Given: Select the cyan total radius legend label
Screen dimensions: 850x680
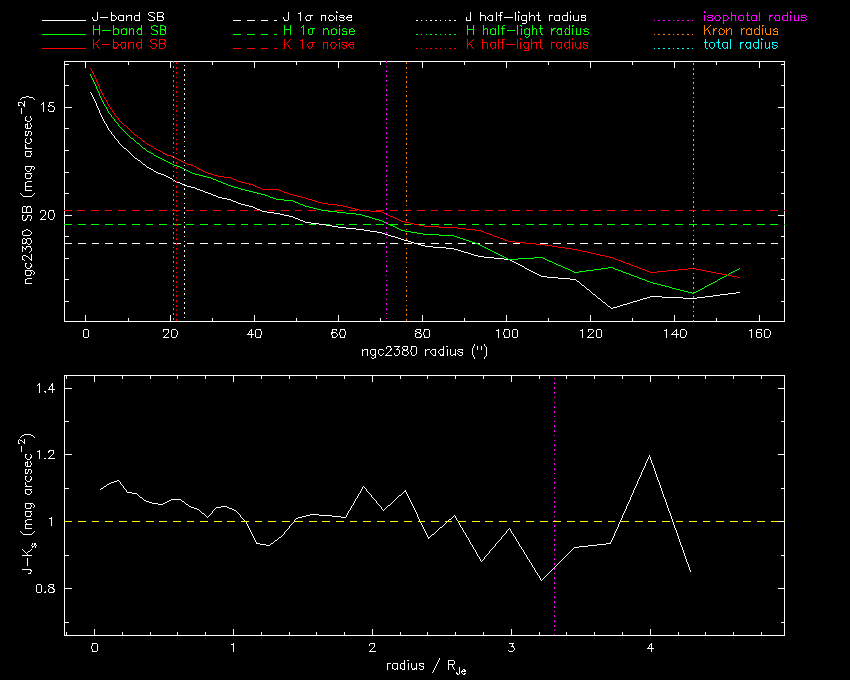Looking at the screenshot, I should [x=741, y=45].
